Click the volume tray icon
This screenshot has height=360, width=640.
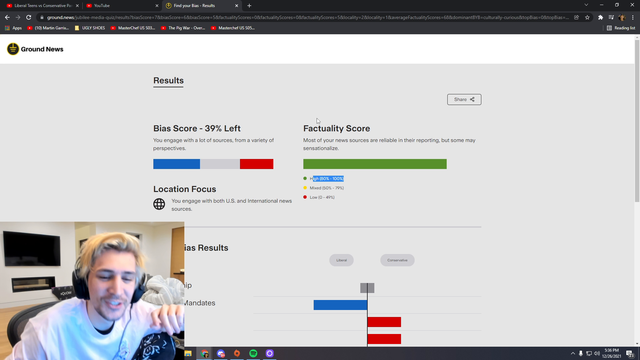coord(597,353)
